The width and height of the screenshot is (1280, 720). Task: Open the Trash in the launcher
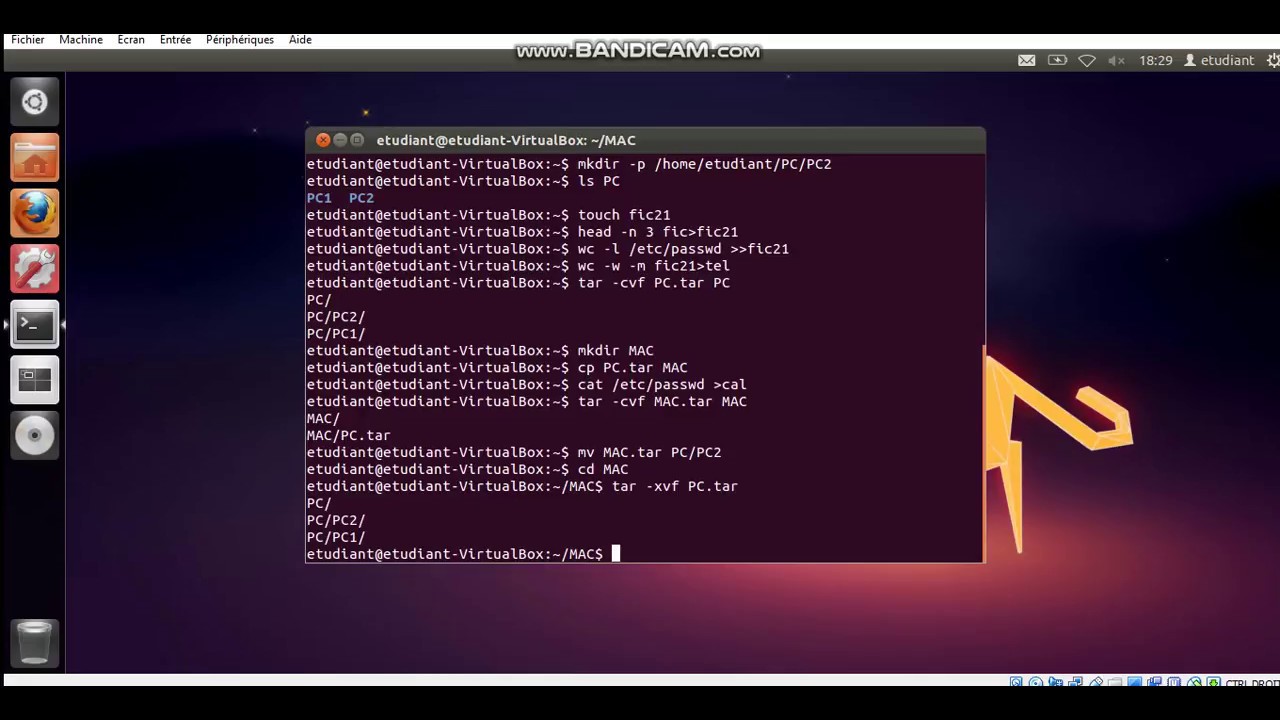pos(35,643)
